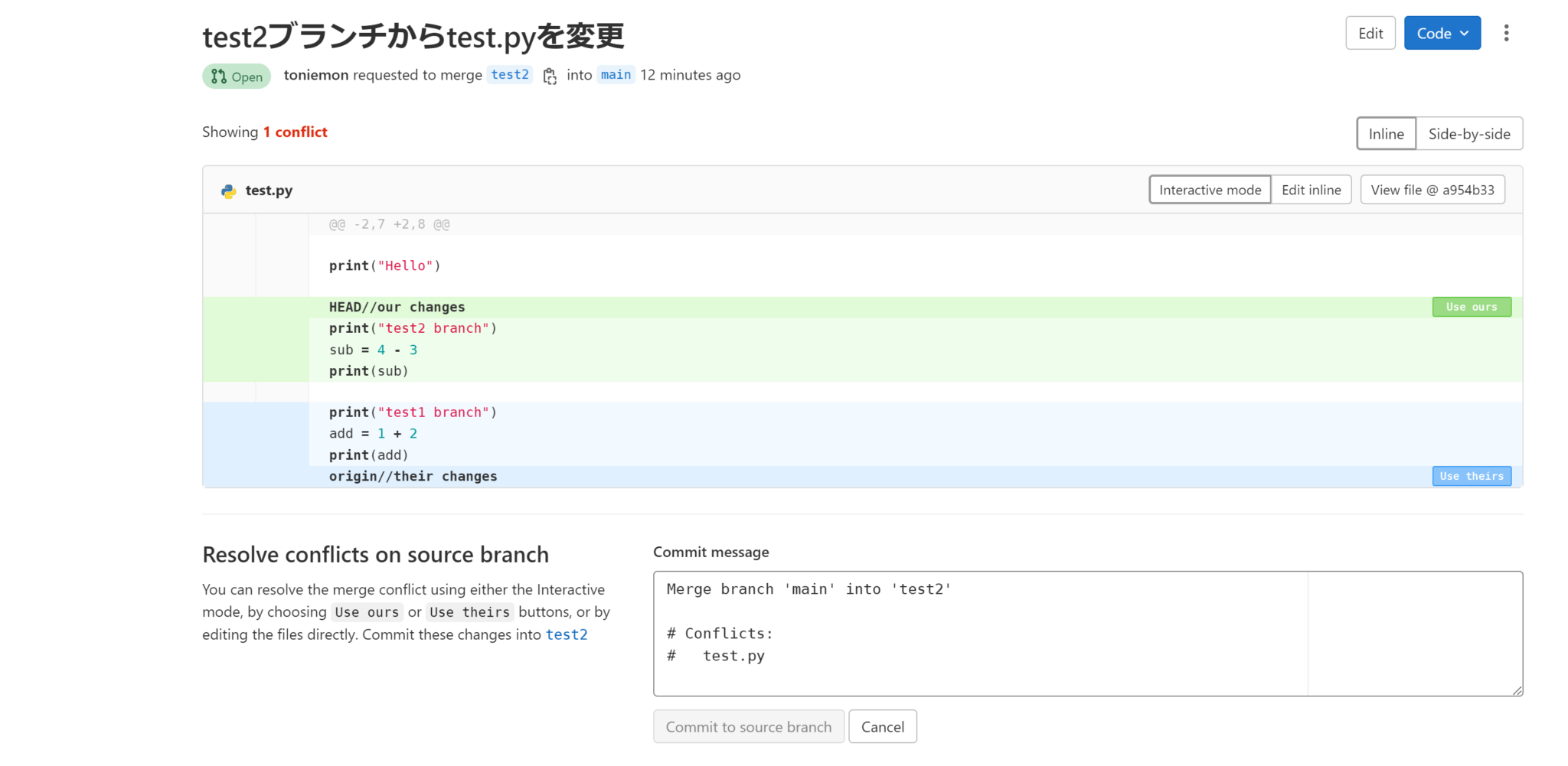The width and height of the screenshot is (1568, 766).
Task: Click the Python file icon beside test.py
Action: pyautogui.click(x=227, y=190)
